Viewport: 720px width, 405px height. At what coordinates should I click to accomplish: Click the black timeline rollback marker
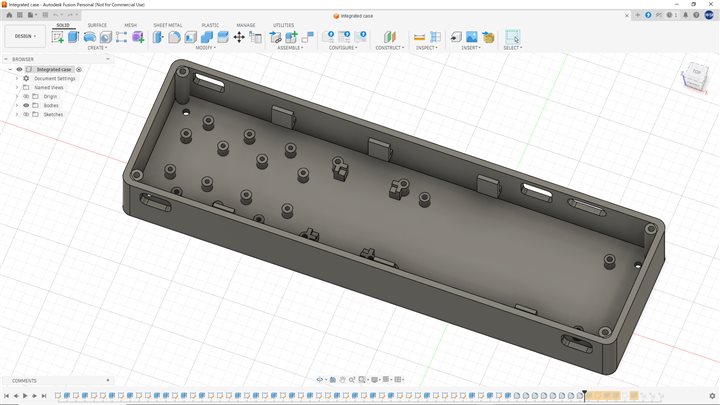coord(585,395)
